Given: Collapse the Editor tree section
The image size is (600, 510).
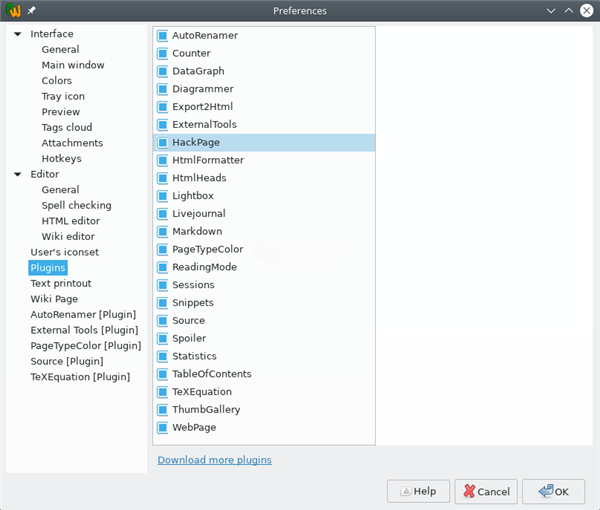Looking at the screenshot, I should [x=17, y=175].
